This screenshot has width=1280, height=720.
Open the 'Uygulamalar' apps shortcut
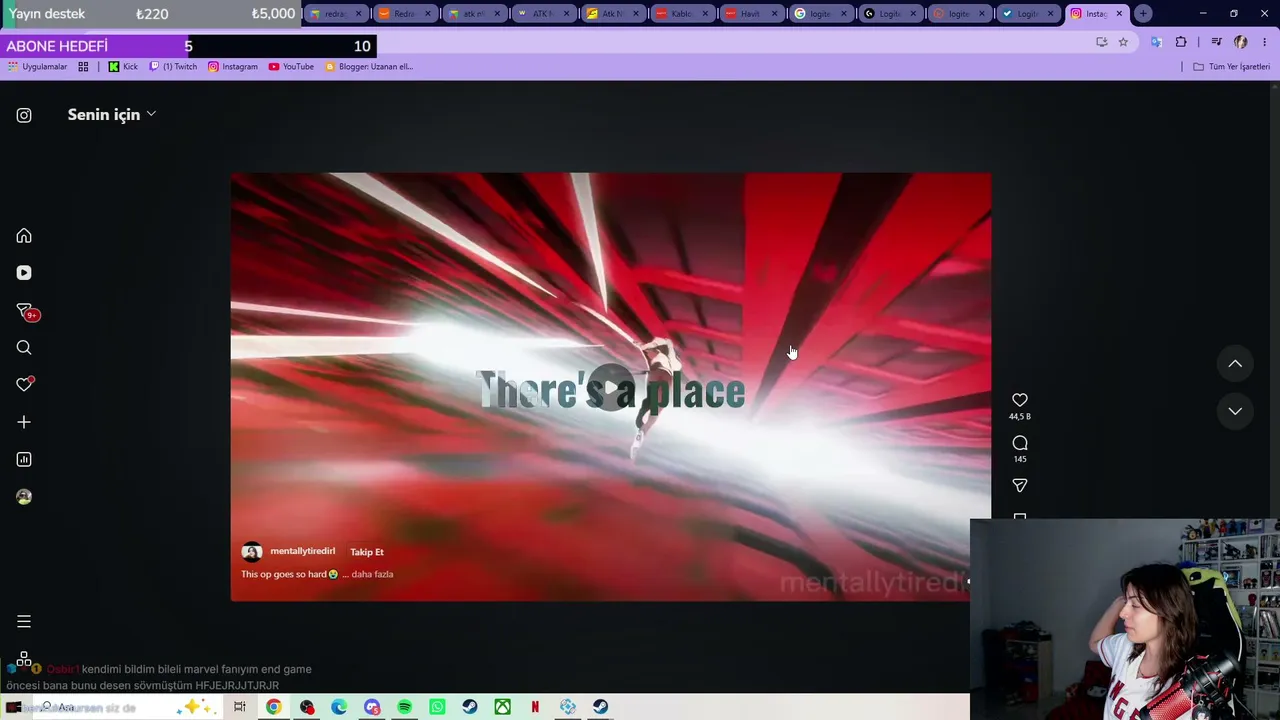[38, 67]
